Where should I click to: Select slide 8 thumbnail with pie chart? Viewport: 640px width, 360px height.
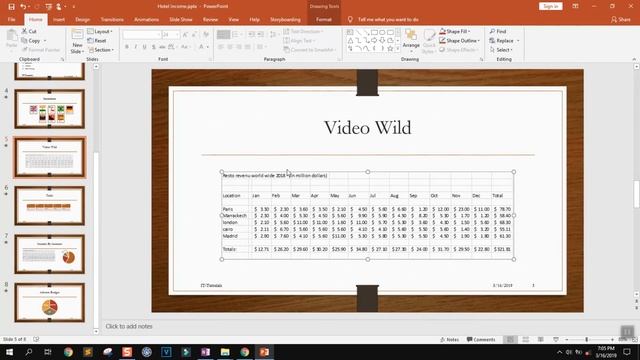click(49, 302)
